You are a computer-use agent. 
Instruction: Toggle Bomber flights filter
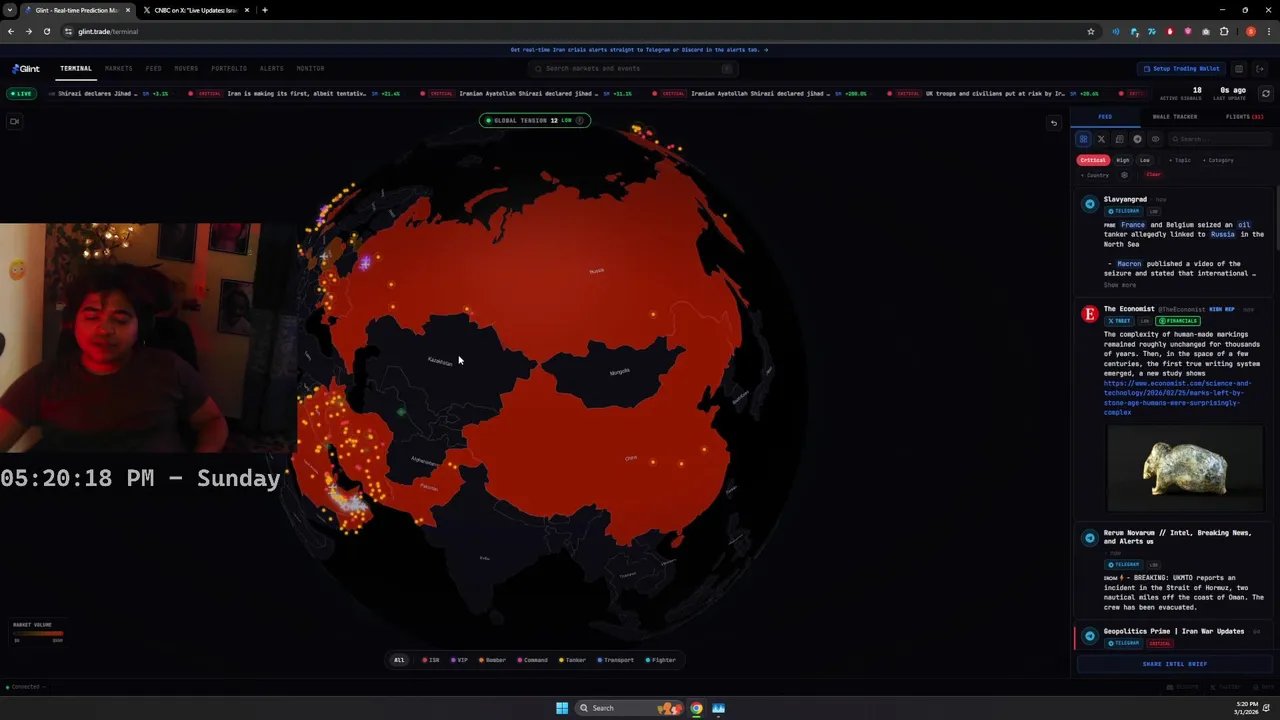(492, 660)
